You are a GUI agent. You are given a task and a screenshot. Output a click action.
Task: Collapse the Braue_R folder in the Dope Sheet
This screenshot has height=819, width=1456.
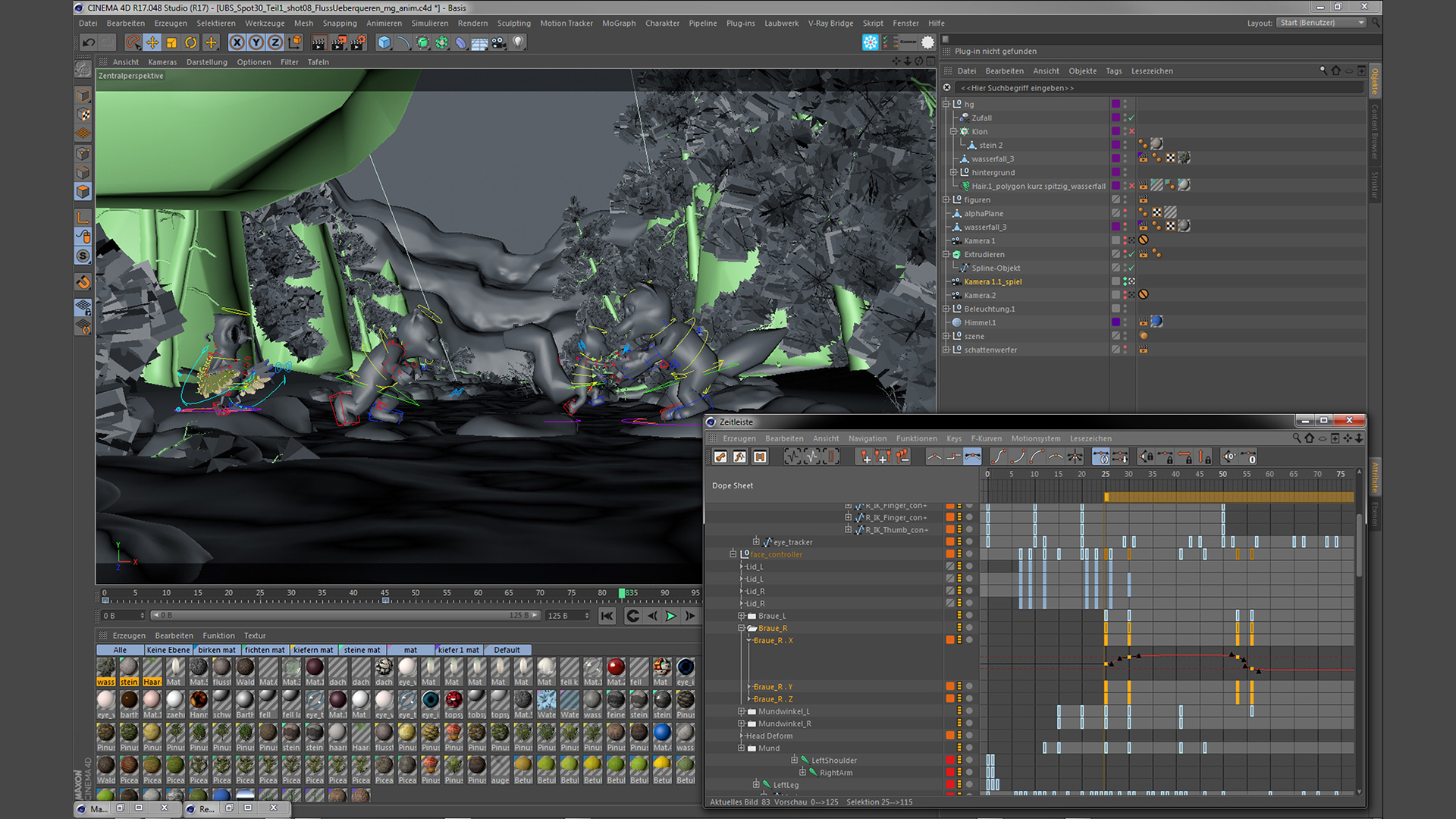point(742,629)
